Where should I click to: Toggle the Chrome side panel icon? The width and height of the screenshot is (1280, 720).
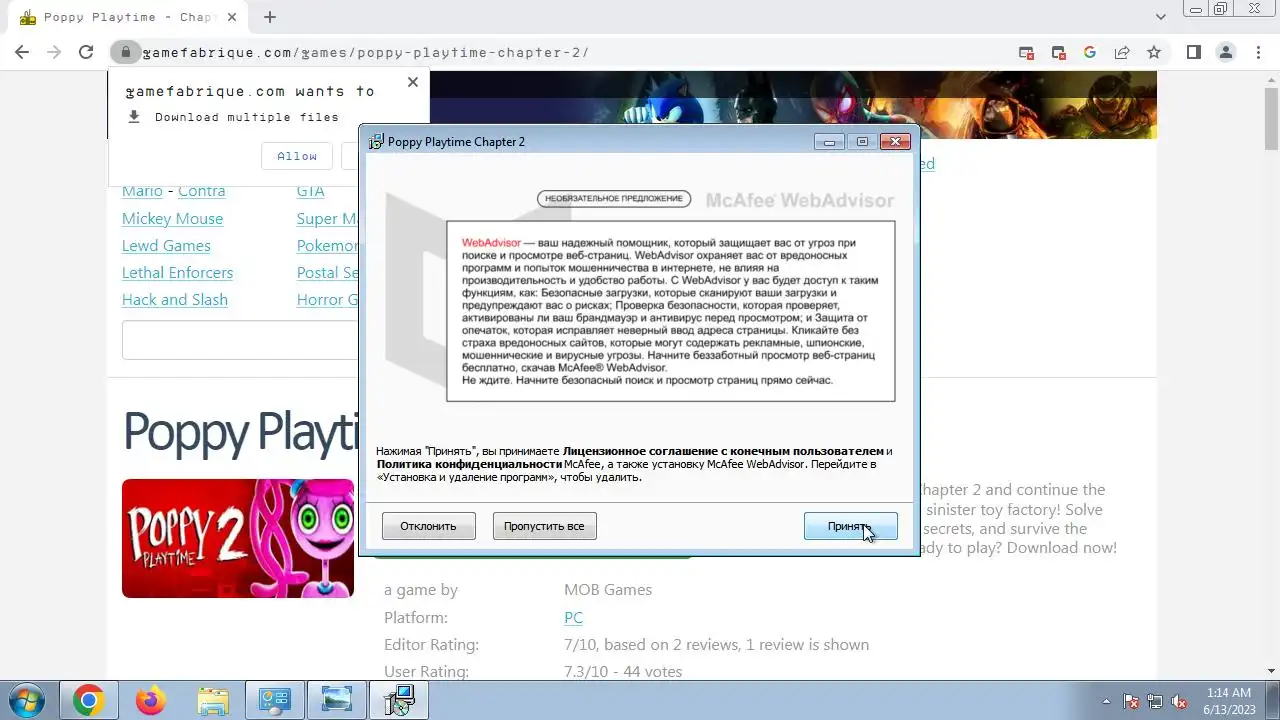pyautogui.click(x=1194, y=52)
